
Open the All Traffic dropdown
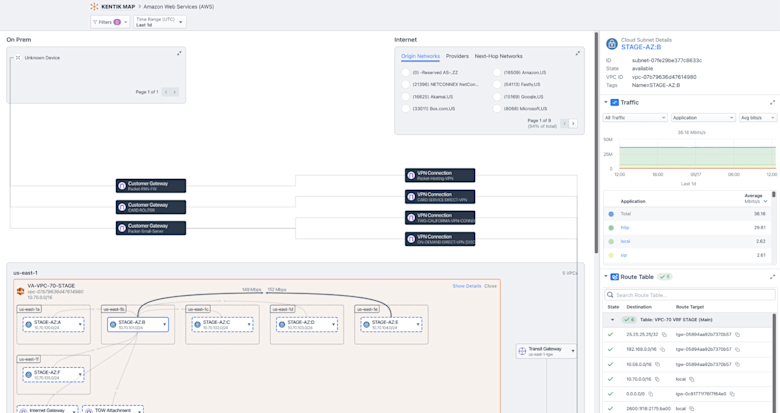point(635,118)
